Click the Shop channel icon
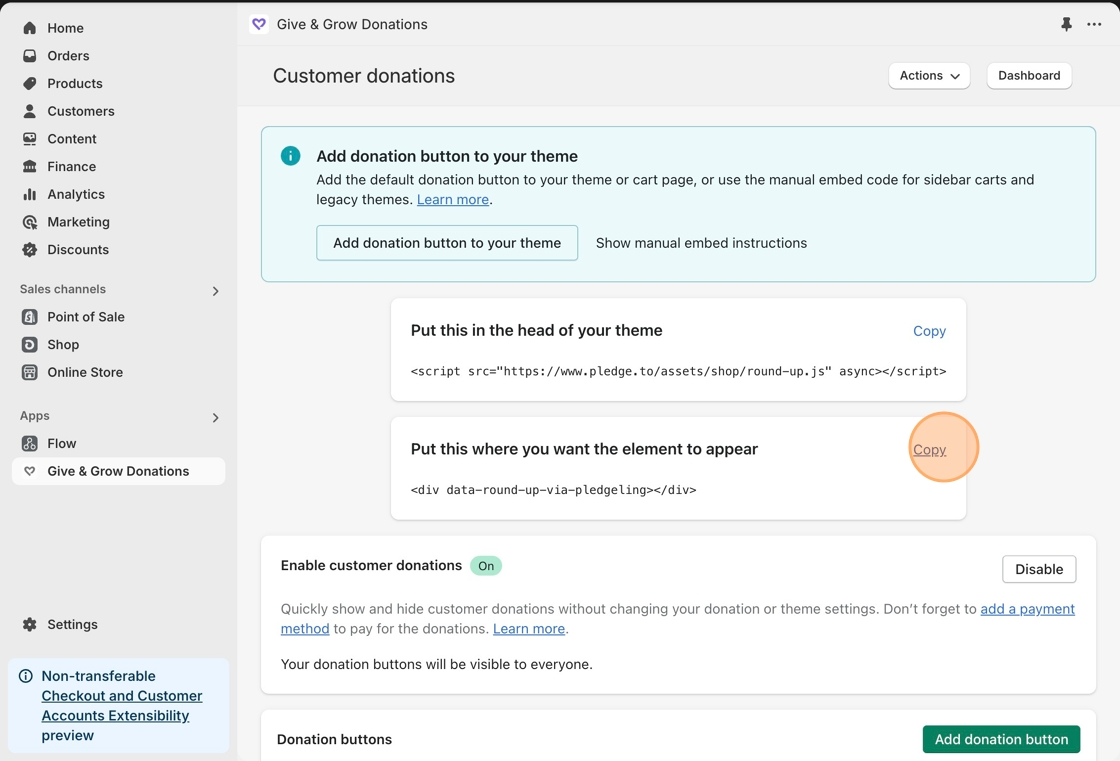Viewport: 1120px width, 761px height. (29, 344)
